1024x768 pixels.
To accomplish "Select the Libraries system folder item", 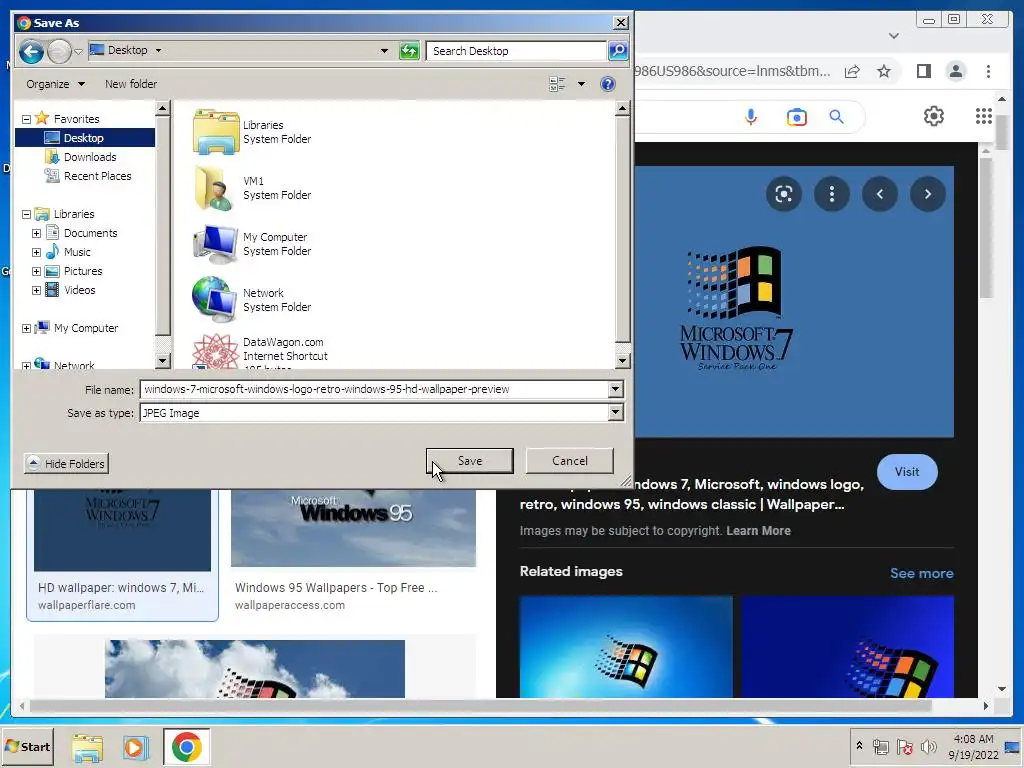I will (251, 132).
